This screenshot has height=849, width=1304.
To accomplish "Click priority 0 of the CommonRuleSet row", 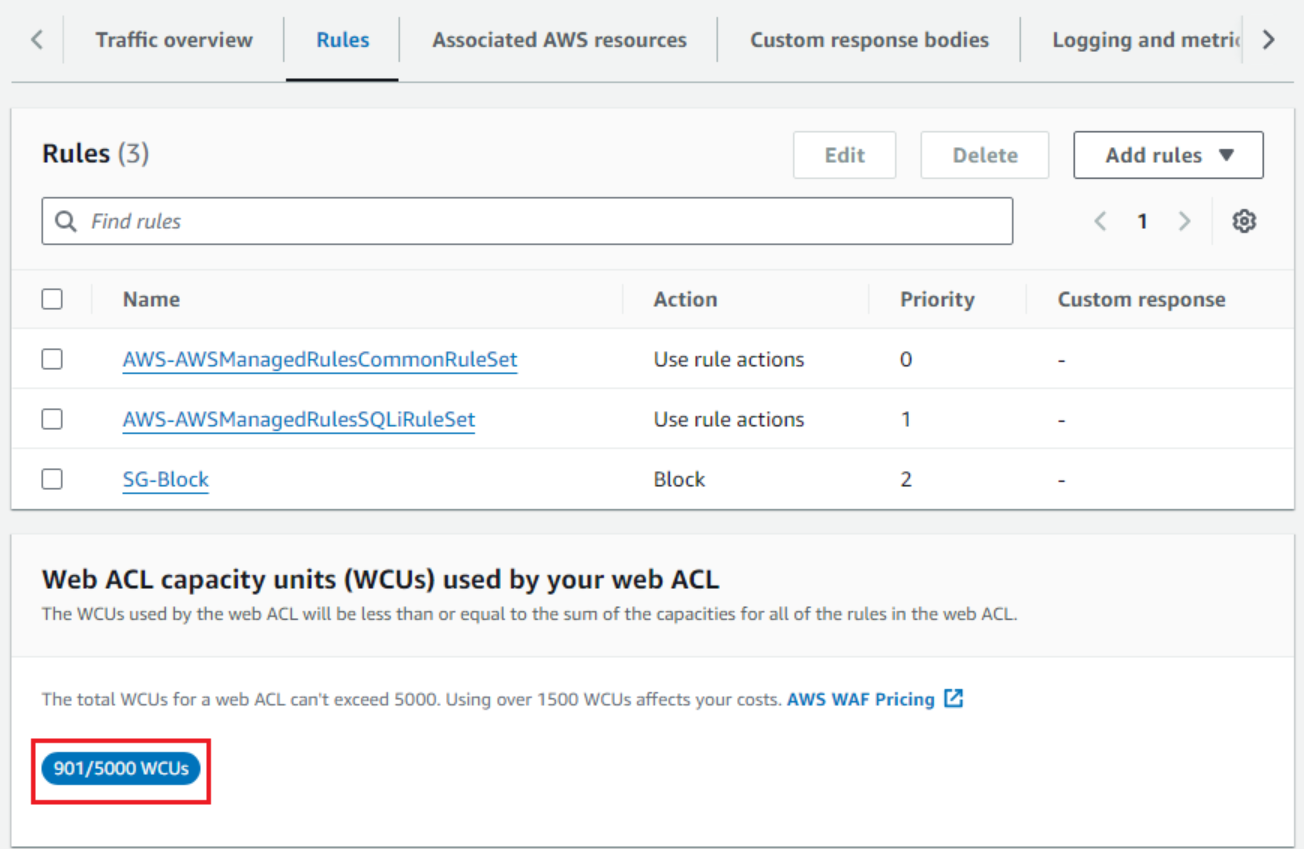I will pos(906,359).
